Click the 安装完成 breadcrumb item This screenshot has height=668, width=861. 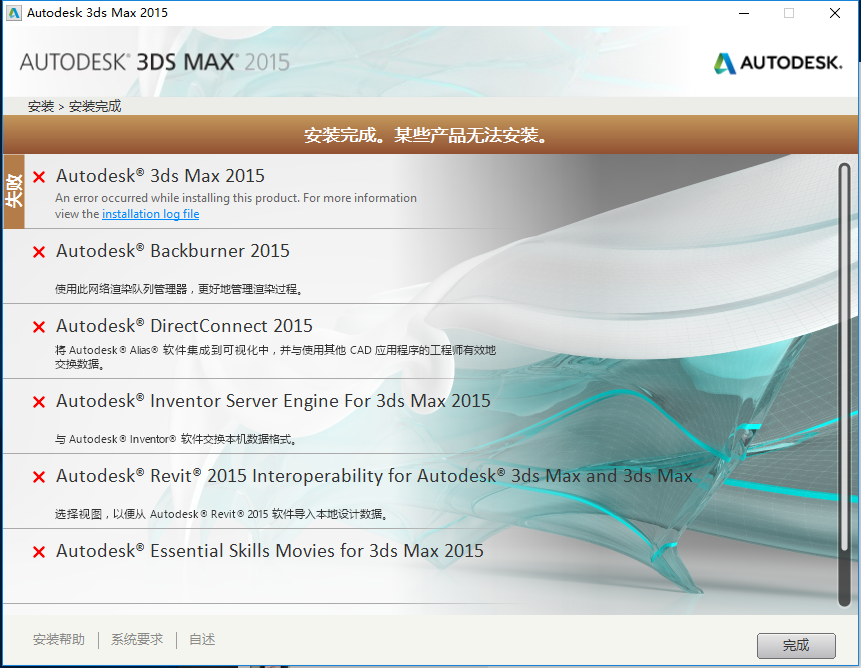pyautogui.click(x=95, y=106)
